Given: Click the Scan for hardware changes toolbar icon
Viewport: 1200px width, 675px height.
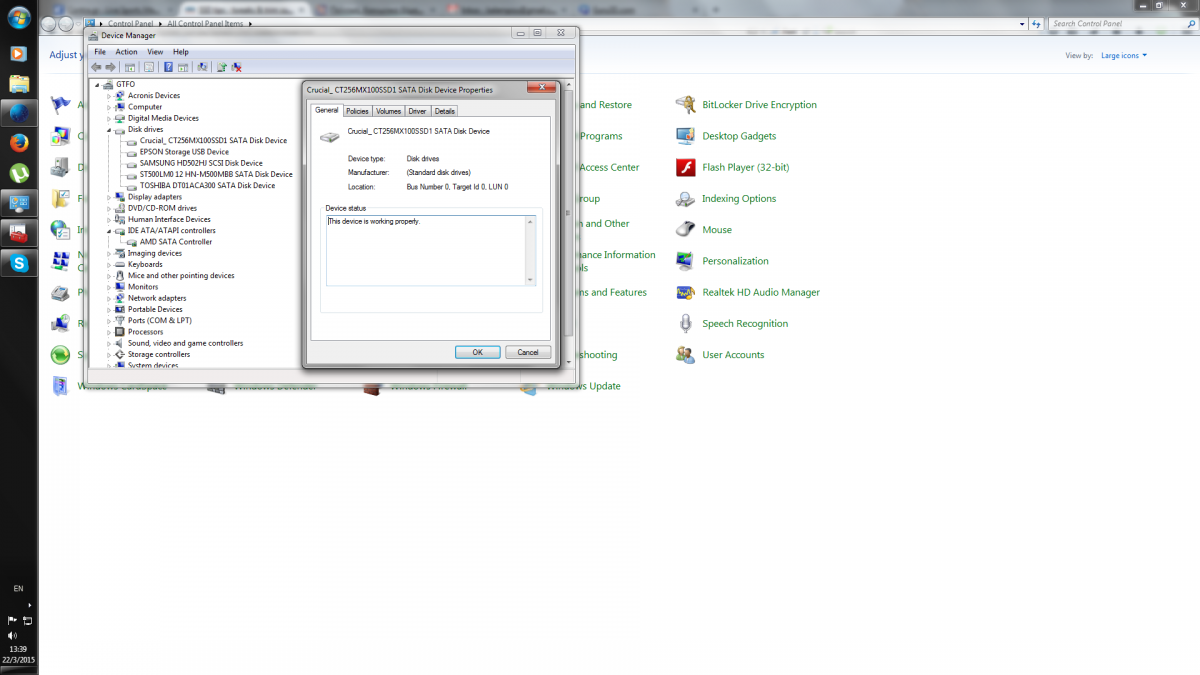Looking at the screenshot, I should click(202, 67).
